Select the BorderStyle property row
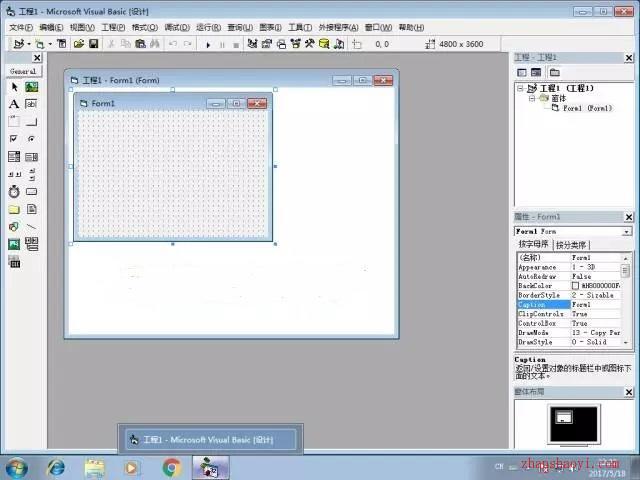640x480 pixels. (x=569, y=295)
